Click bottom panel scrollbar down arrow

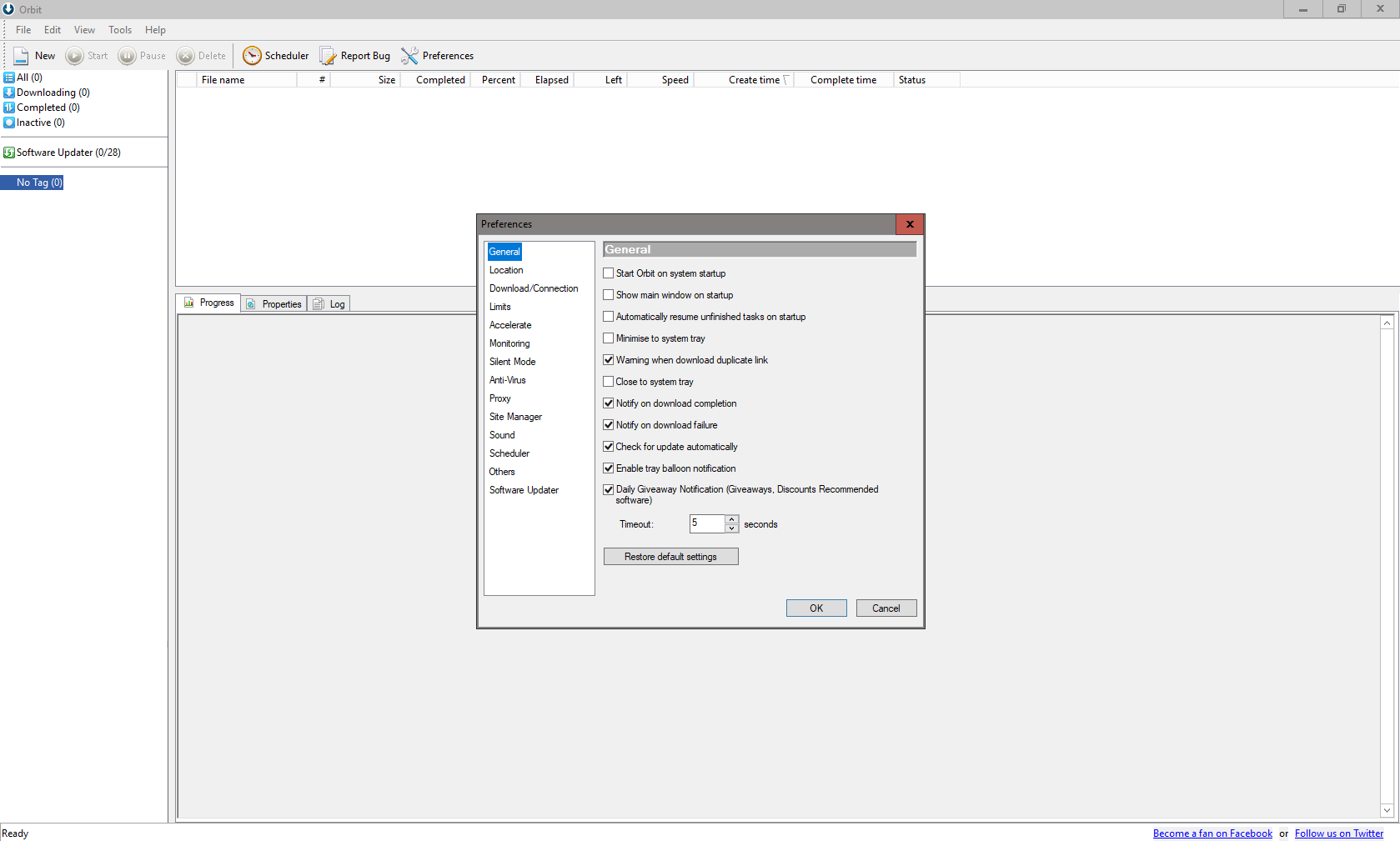click(x=1387, y=810)
